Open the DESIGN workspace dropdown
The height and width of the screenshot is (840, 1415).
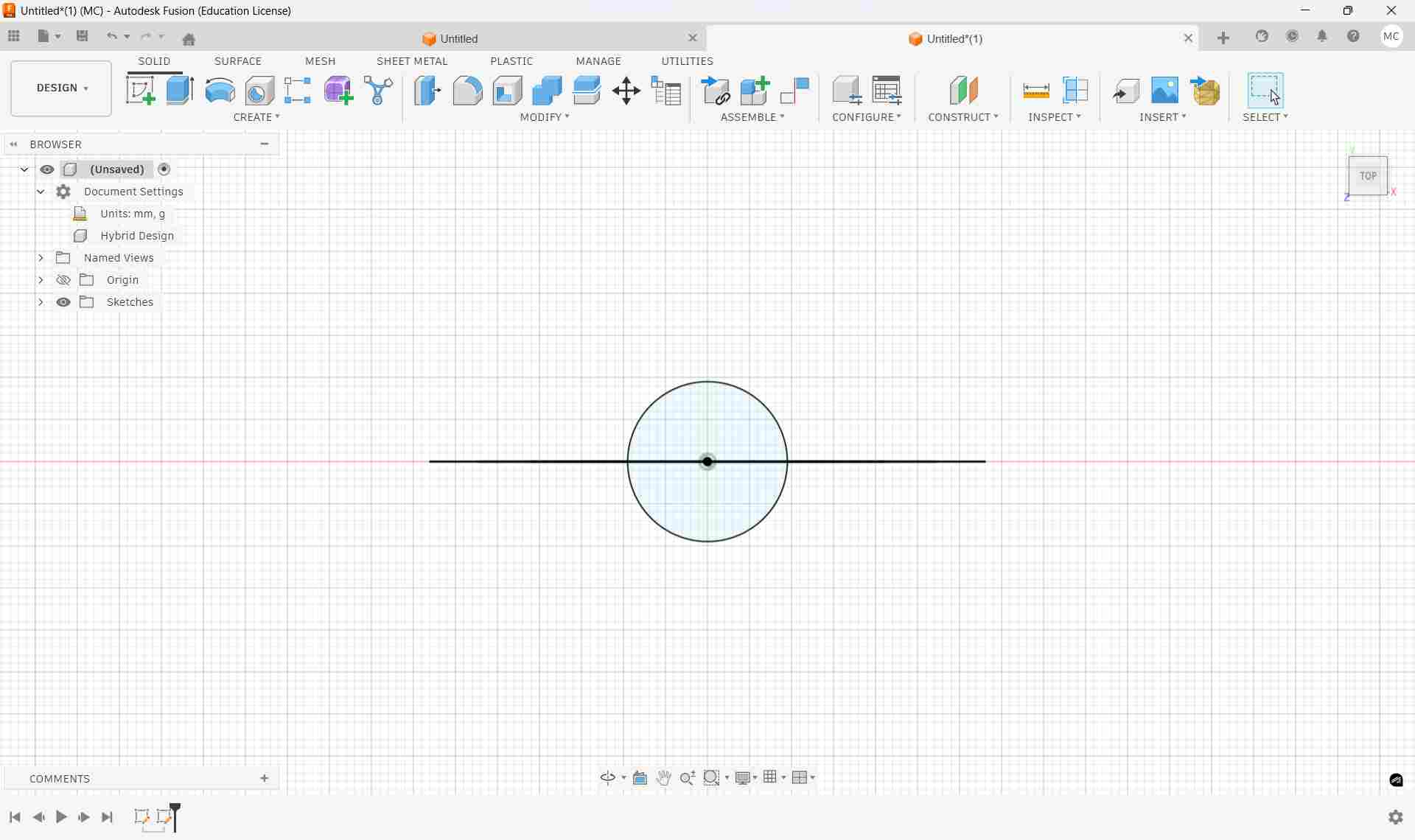click(x=61, y=88)
